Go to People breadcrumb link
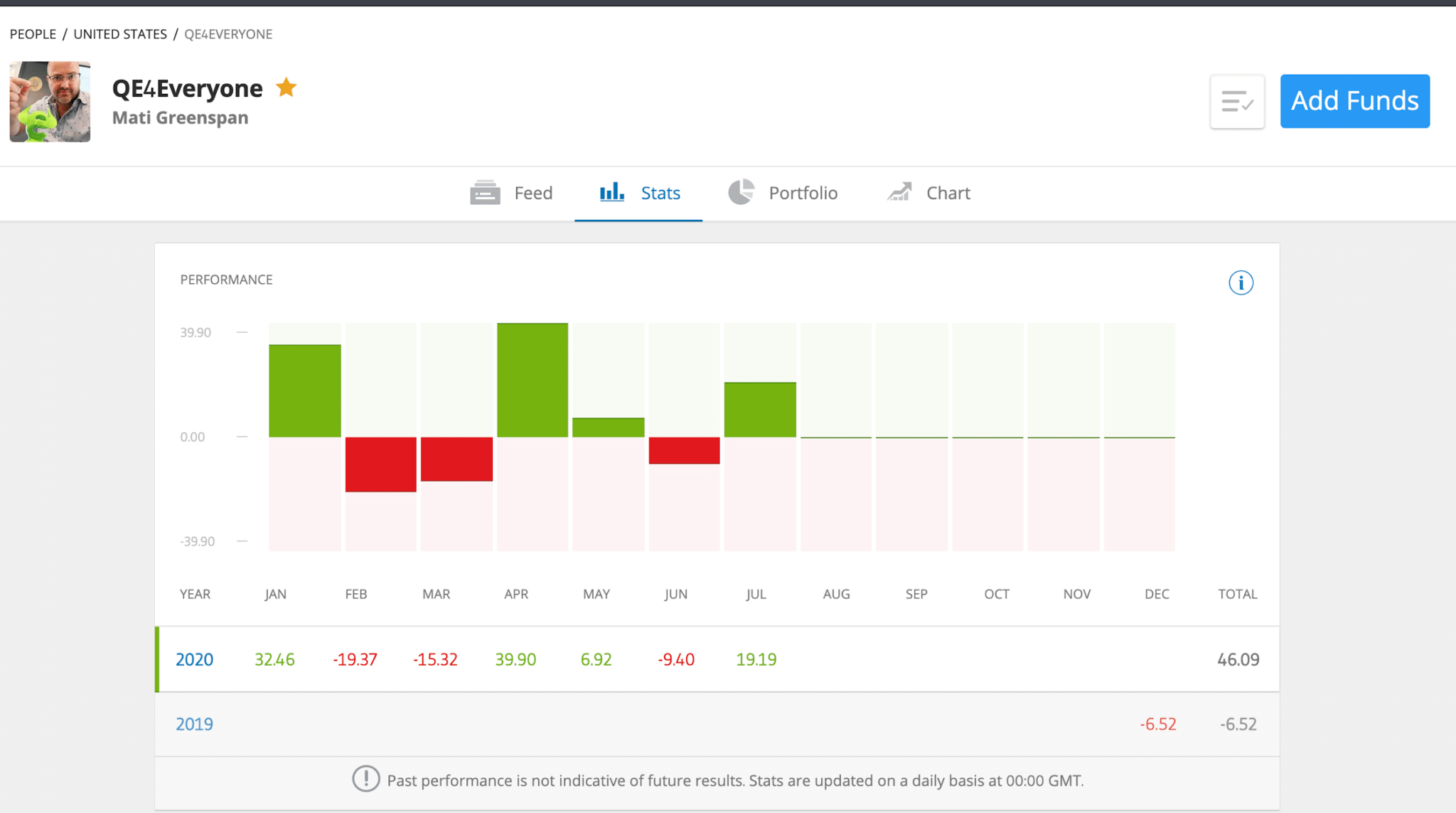 click(33, 34)
